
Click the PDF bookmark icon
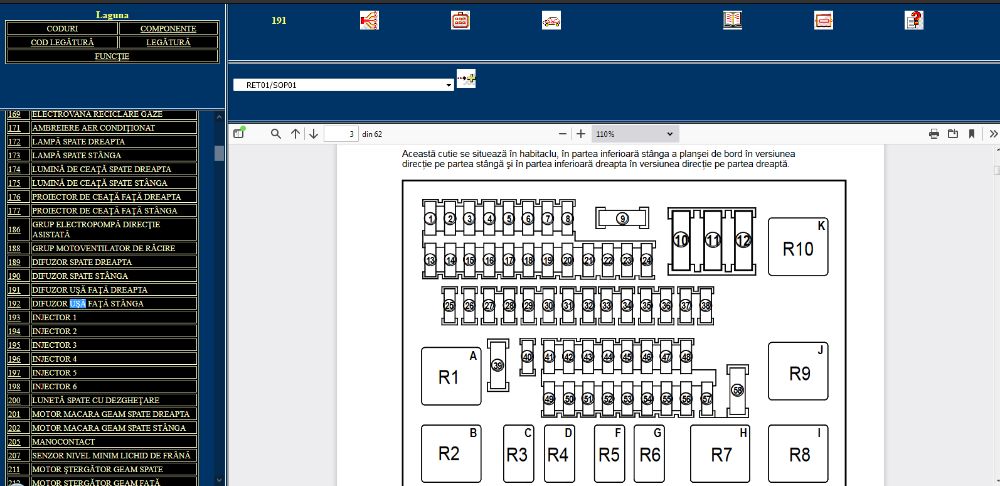click(x=971, y=134)
